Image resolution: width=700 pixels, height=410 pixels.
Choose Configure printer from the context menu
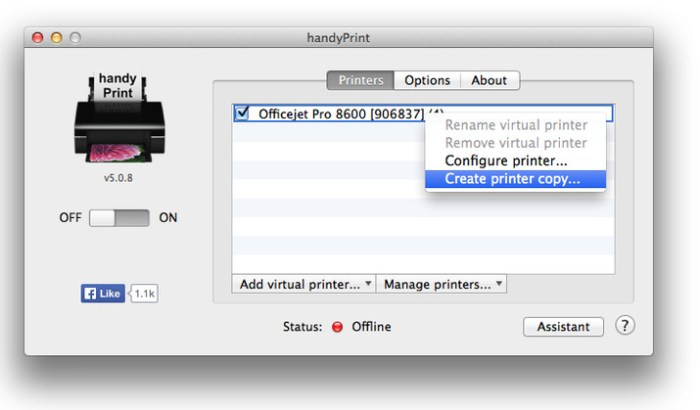tap(506, 160)
